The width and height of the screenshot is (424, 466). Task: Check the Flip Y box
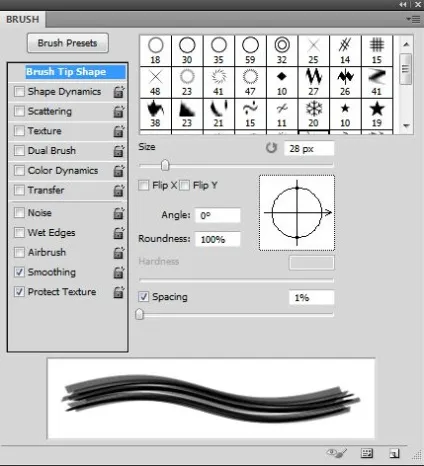pyautogui.click(x=184, y=185)
